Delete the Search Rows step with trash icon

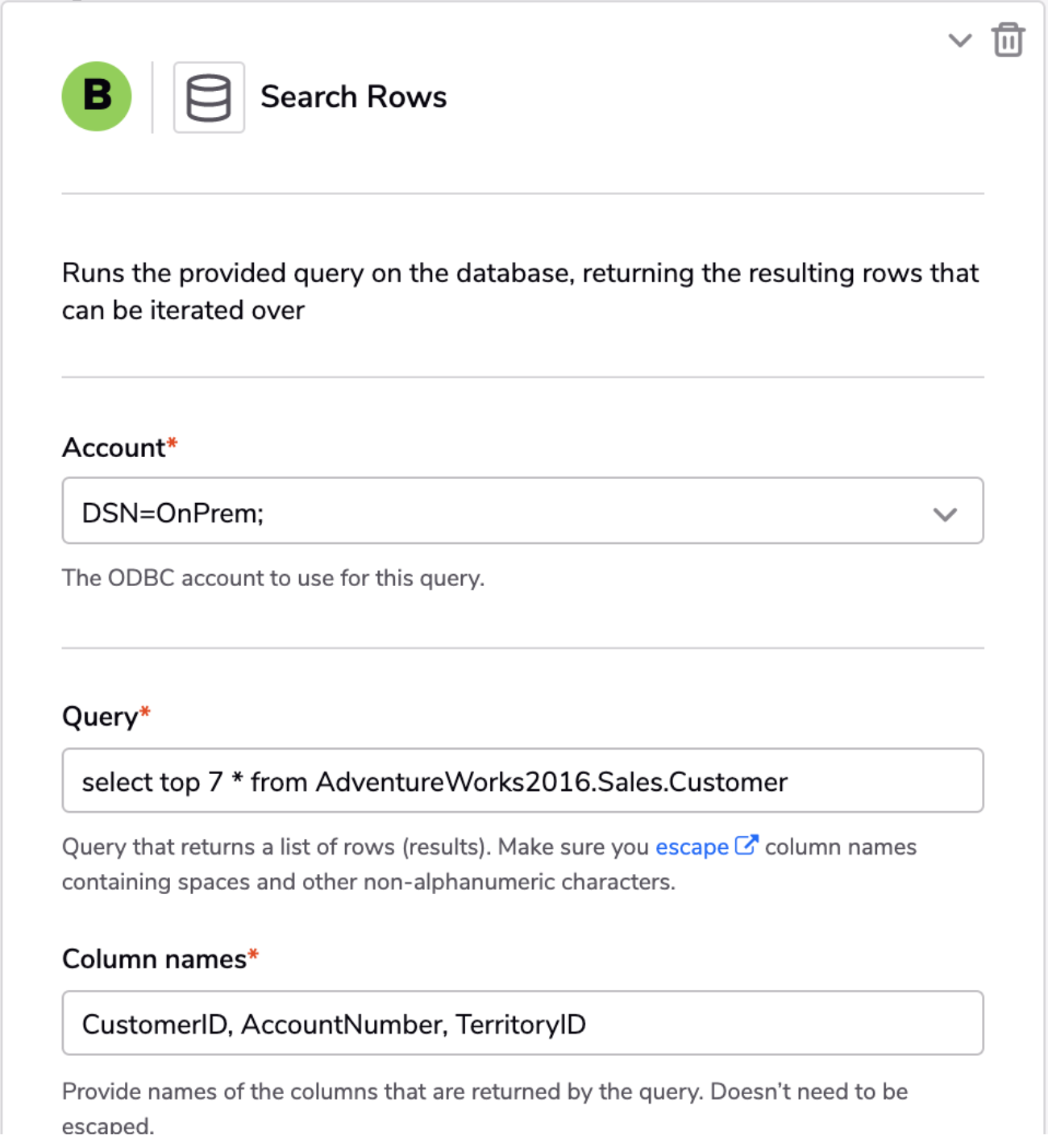pos(1008,40)
